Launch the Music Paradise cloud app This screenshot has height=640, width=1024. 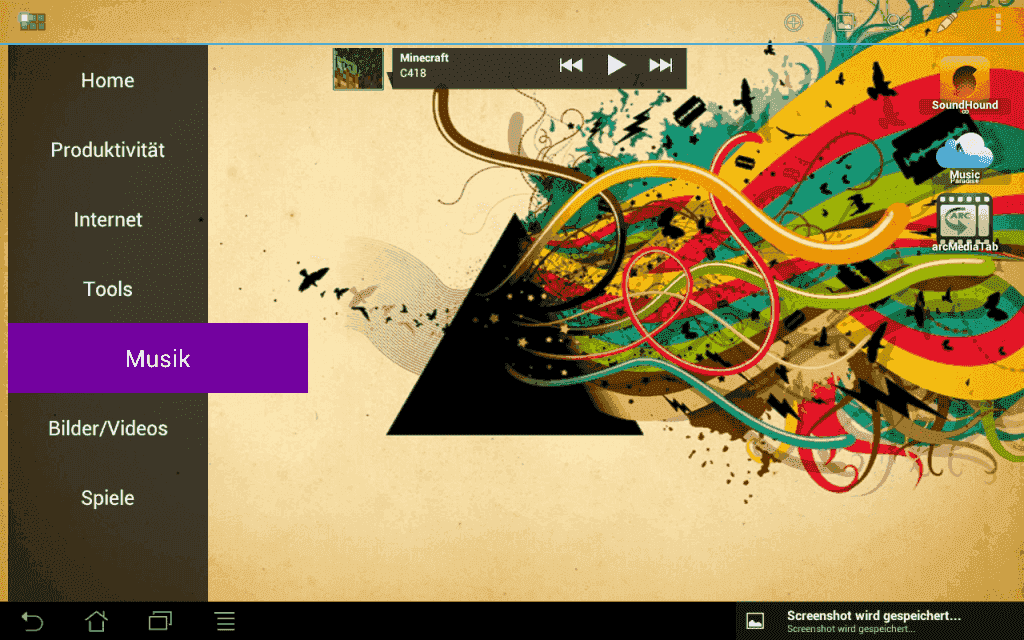(965, 157)
